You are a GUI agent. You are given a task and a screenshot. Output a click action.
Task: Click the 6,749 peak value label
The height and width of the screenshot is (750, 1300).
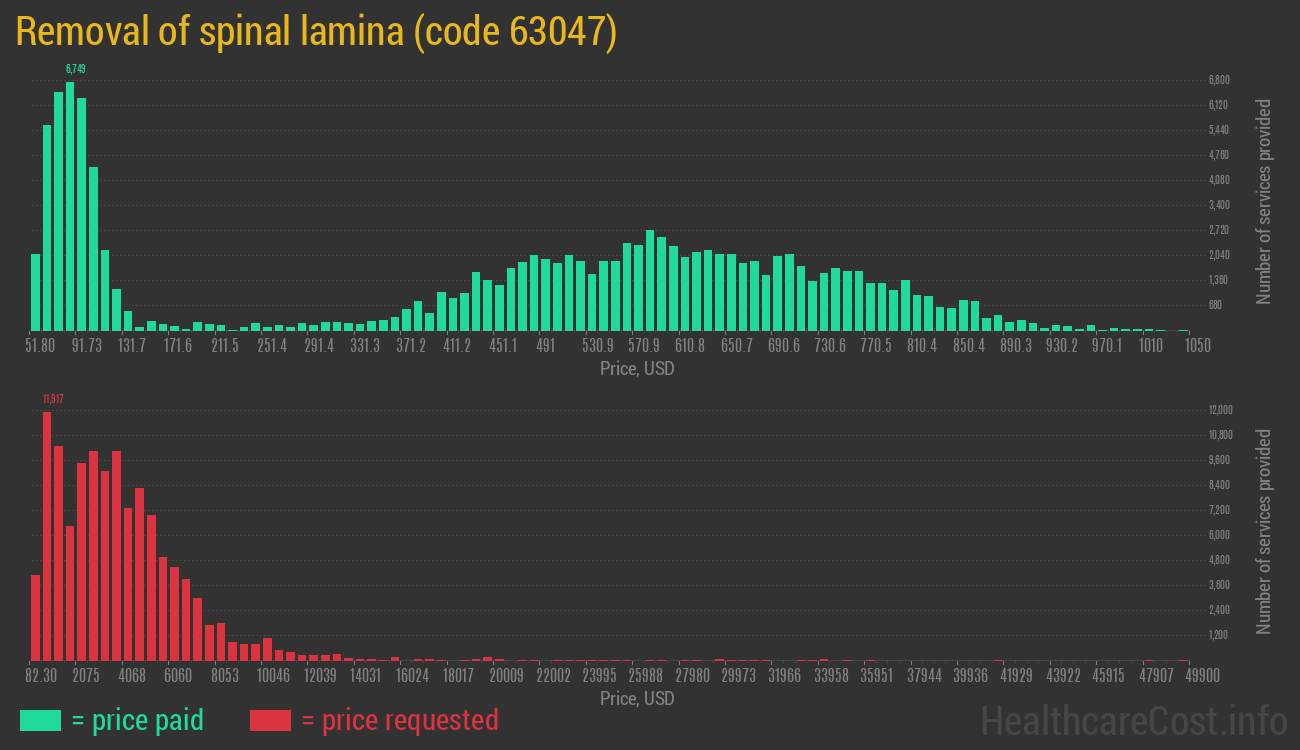pos(75,69)
